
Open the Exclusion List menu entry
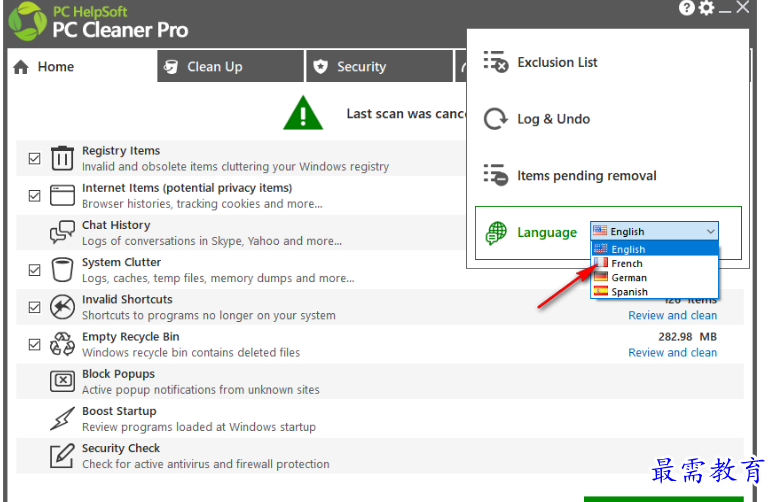tap(607, 63)
